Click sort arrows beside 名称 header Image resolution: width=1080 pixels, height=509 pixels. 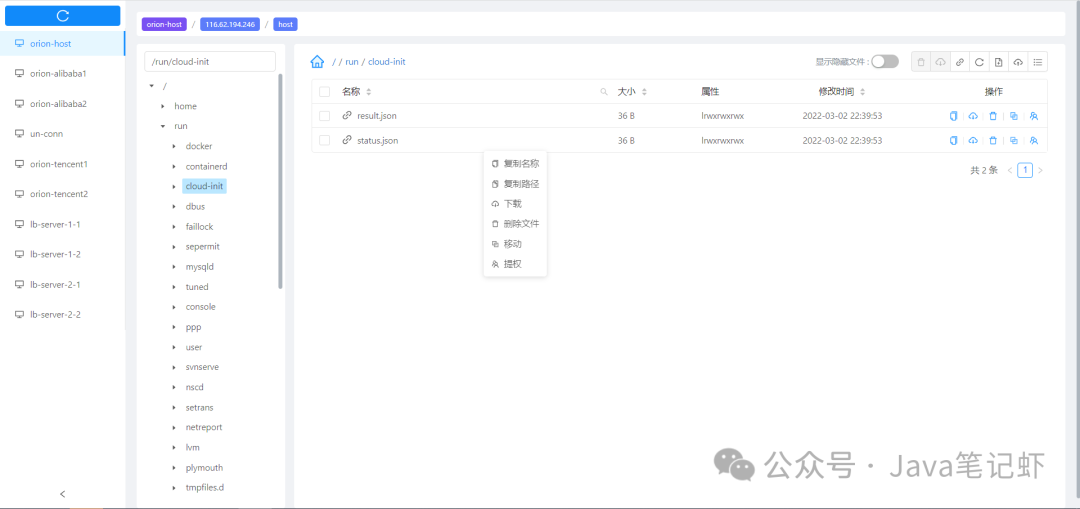[x=368, y=92]
